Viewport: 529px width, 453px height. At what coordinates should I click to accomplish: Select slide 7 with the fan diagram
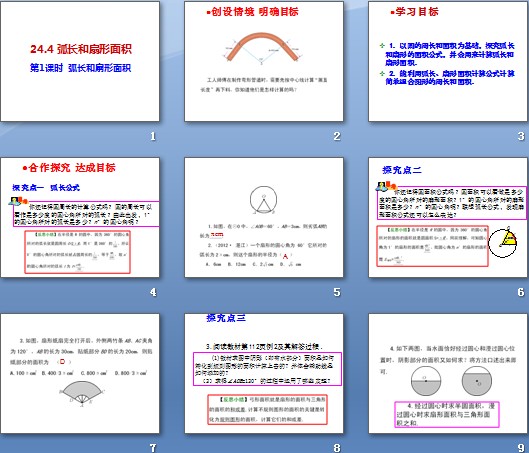pos(80,373)
